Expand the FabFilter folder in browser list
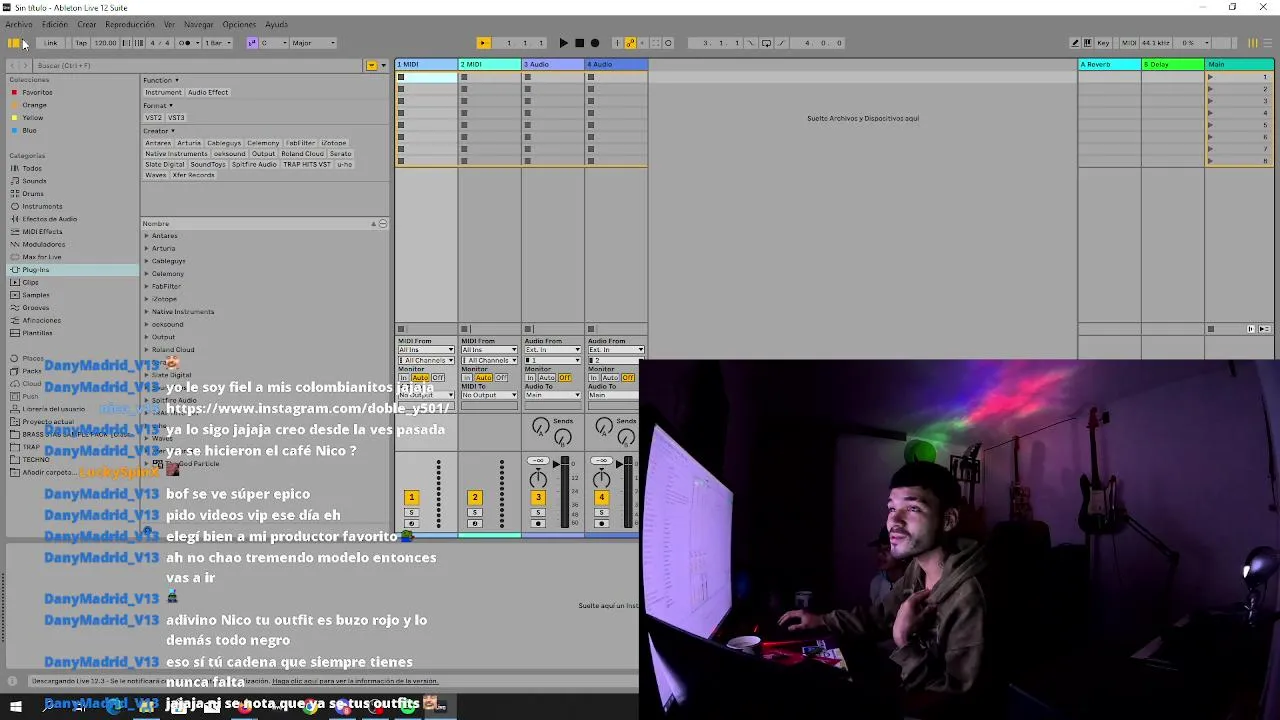This screenshot has width=1280, height=720. [146, 286]
